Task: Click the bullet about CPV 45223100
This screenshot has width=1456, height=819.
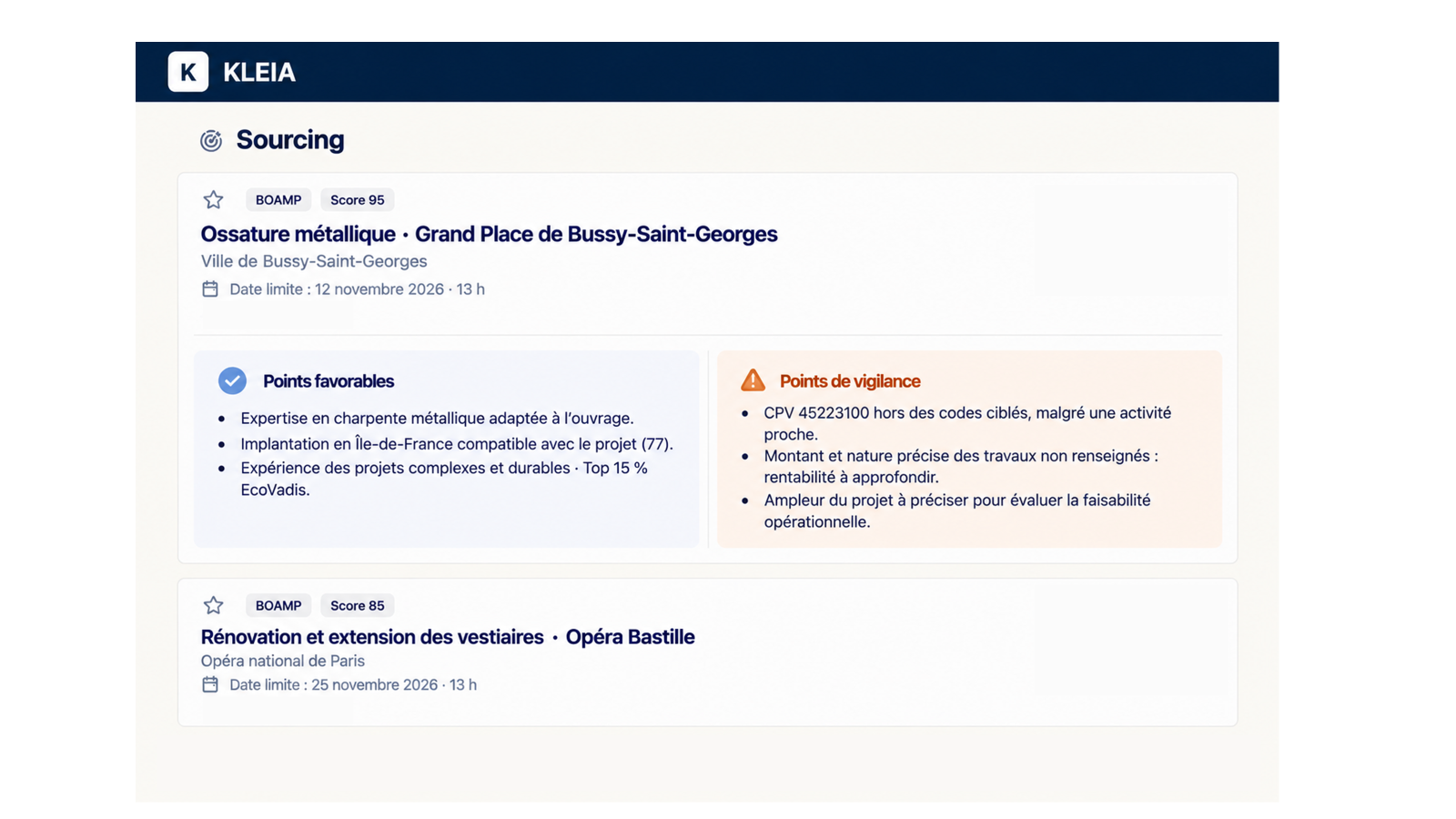Action: [x=967, y=423]
